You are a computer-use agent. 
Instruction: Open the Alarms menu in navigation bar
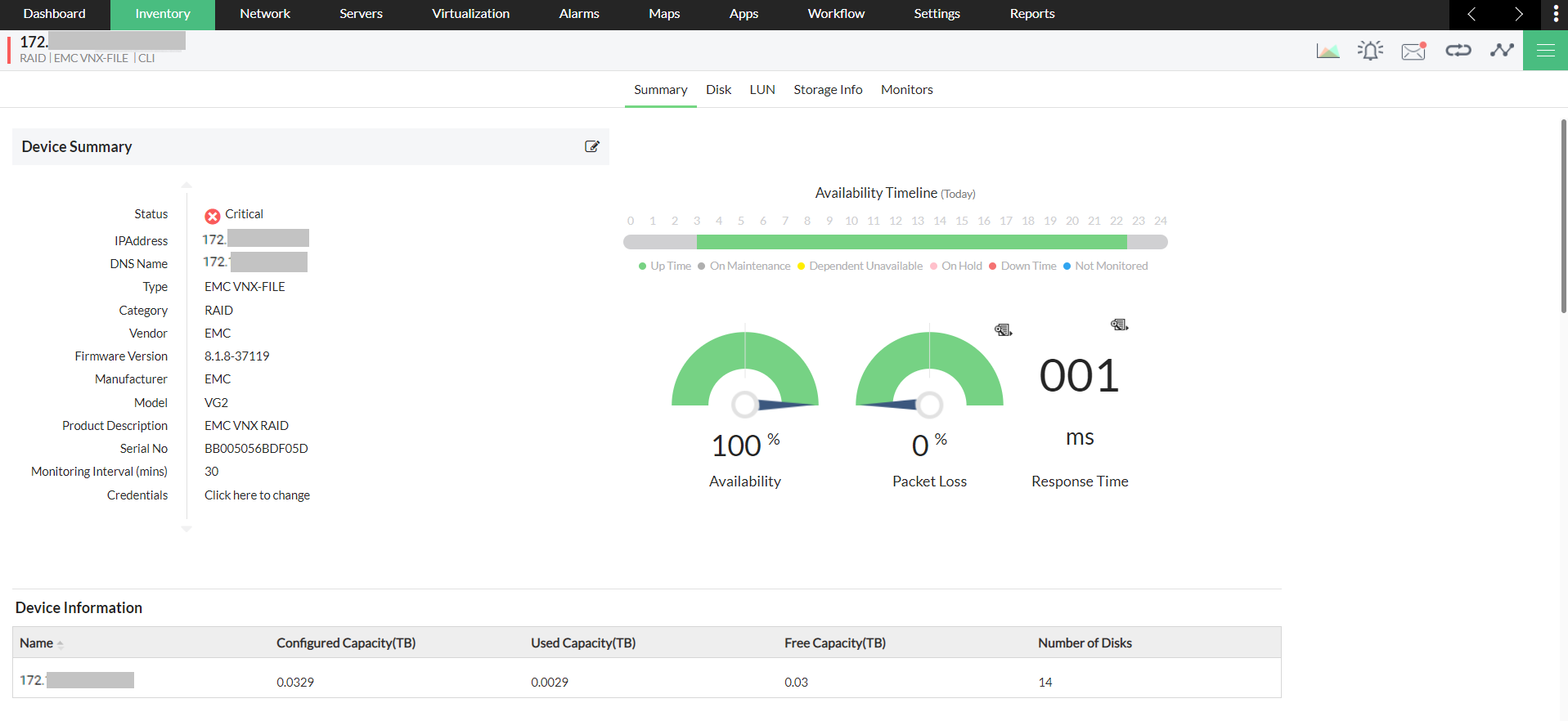pyautogui.click(x=578, y=14)
